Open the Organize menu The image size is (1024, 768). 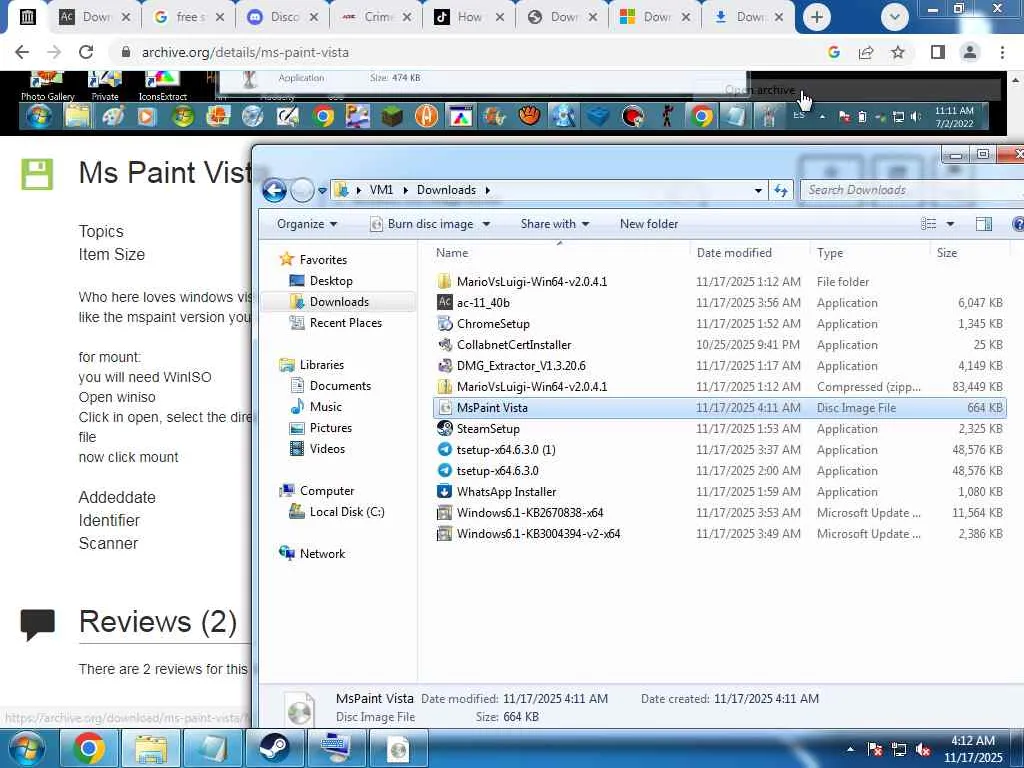point(306,224)
